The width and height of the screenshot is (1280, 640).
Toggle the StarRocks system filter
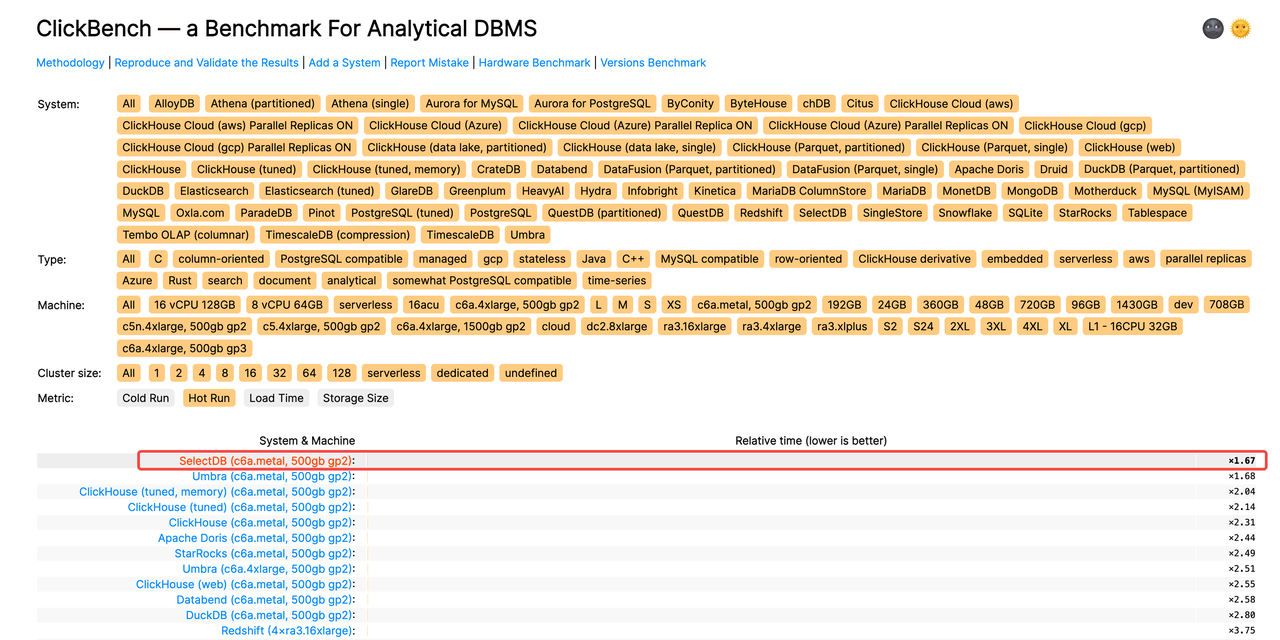click(1085, 214)
